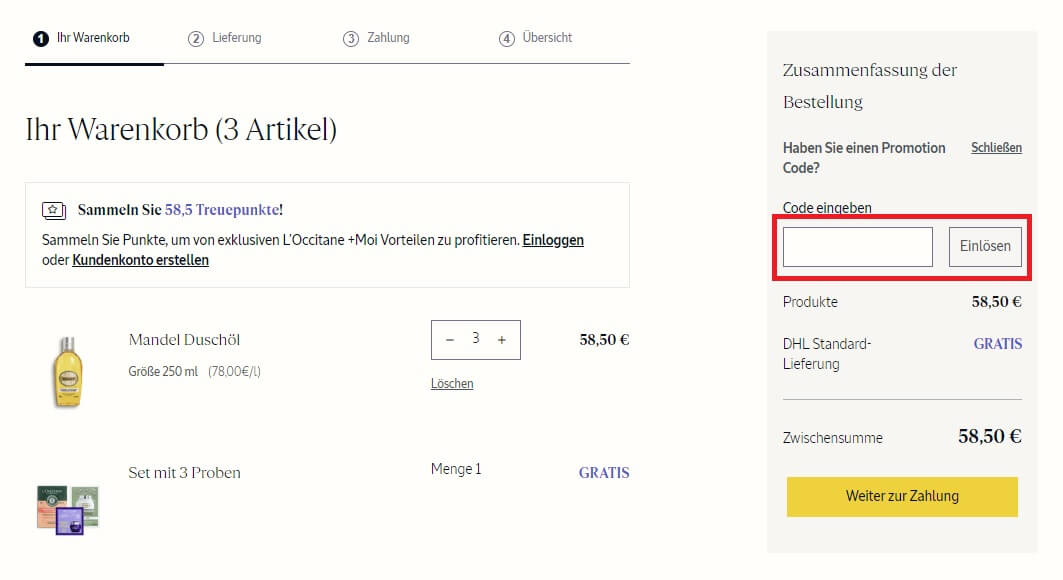Click the 58,5 Treuepunkte text
This screenshot has height=580, width=1063.
point(222,210)
